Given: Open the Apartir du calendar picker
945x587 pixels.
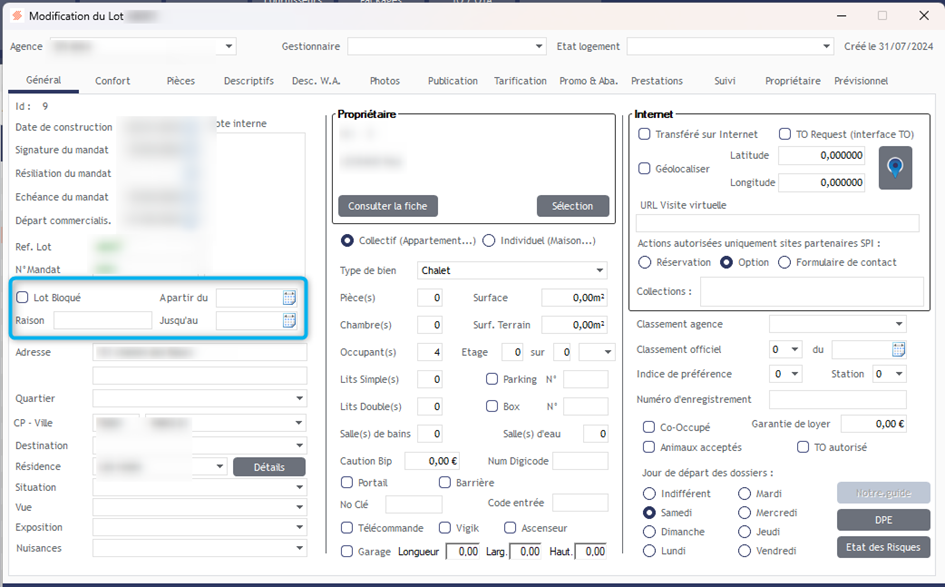Looking at the screenshot, I should click(289, 298).
